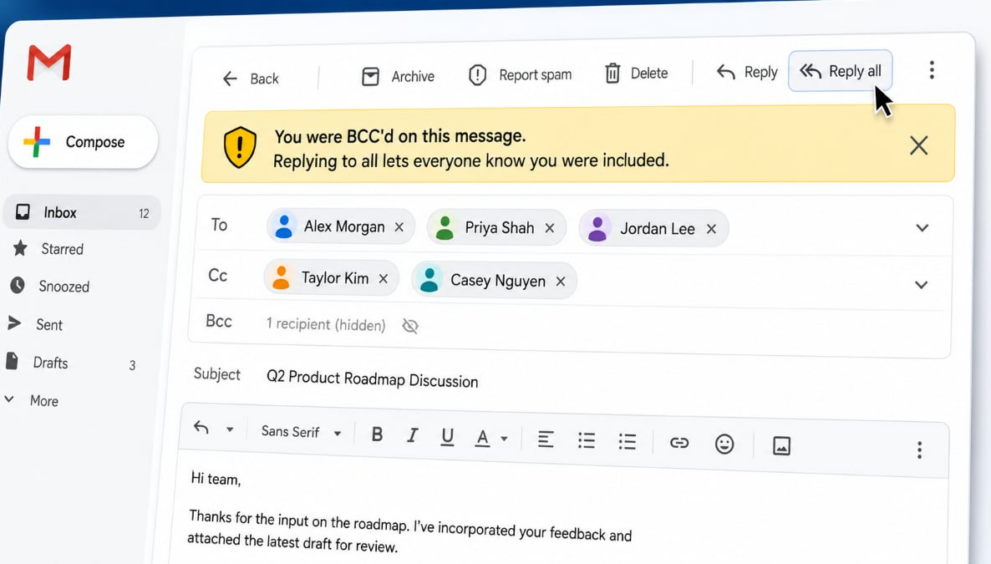Go Back to the message list
Image resolution: width=991 pixels, height=564 pixels.
(250, 78)
